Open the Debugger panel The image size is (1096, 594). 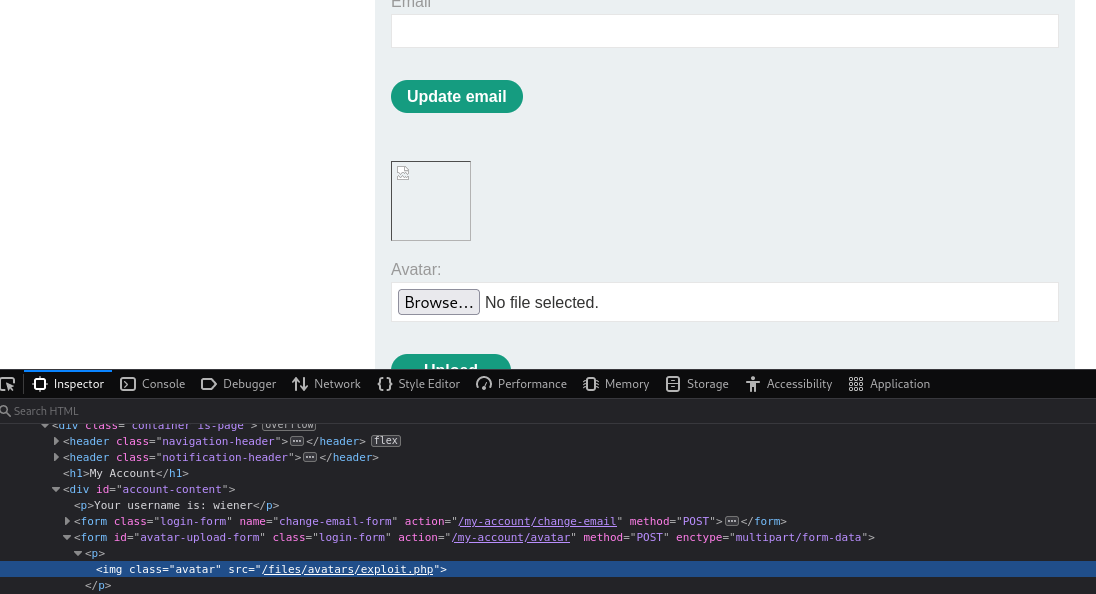coord(238,384)
